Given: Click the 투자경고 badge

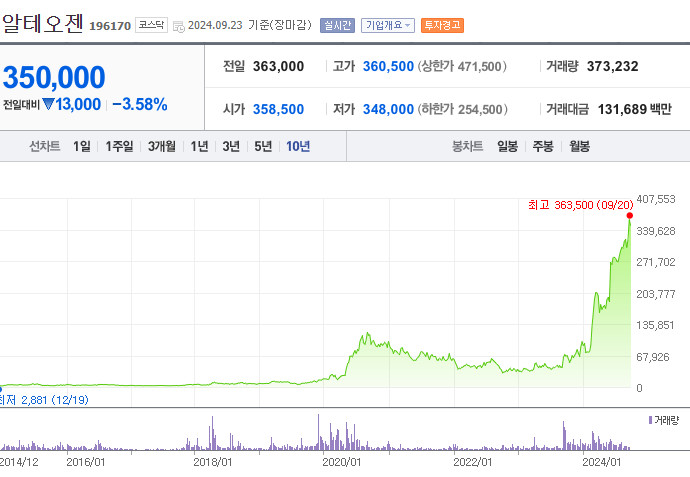Looking at the screenshot, I should tap(442, 26).
